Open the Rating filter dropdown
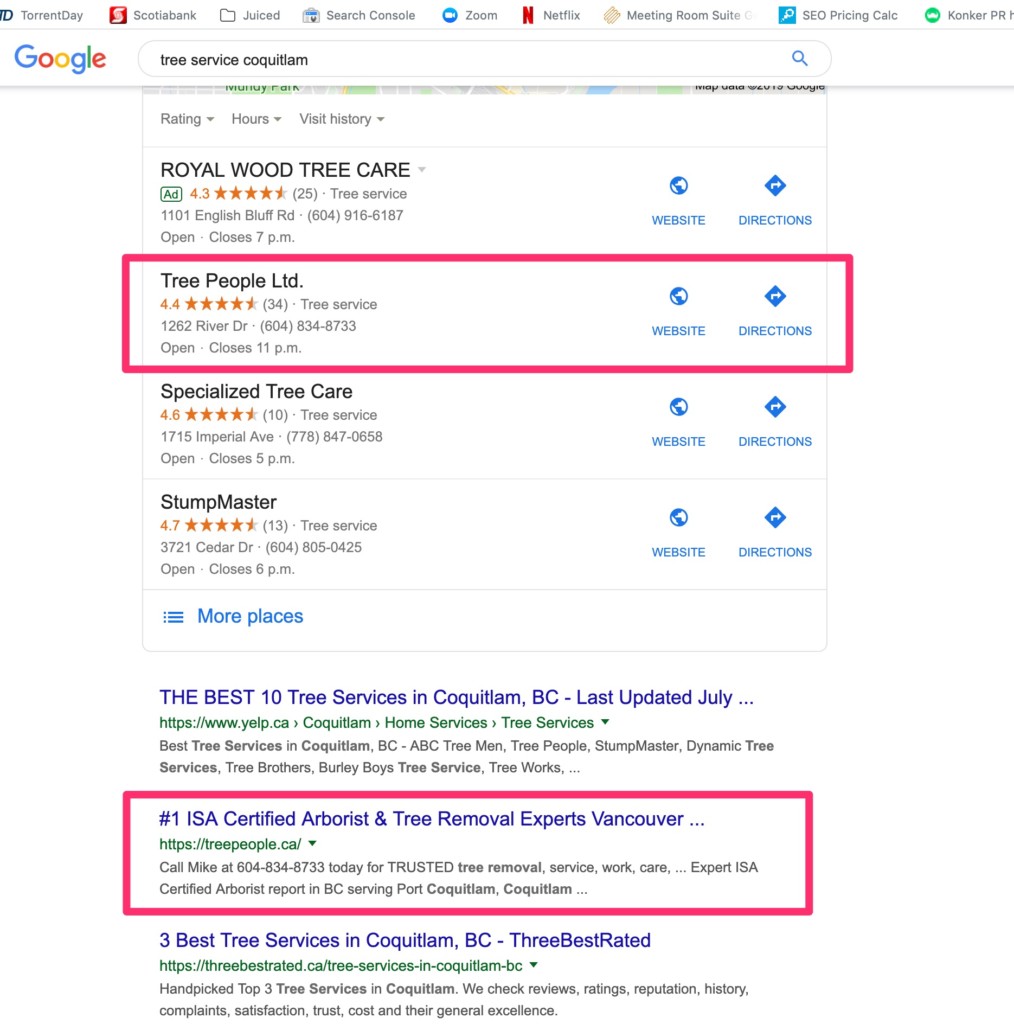The width and height of the screenshot is (1014, 1024). coord(187,119)
